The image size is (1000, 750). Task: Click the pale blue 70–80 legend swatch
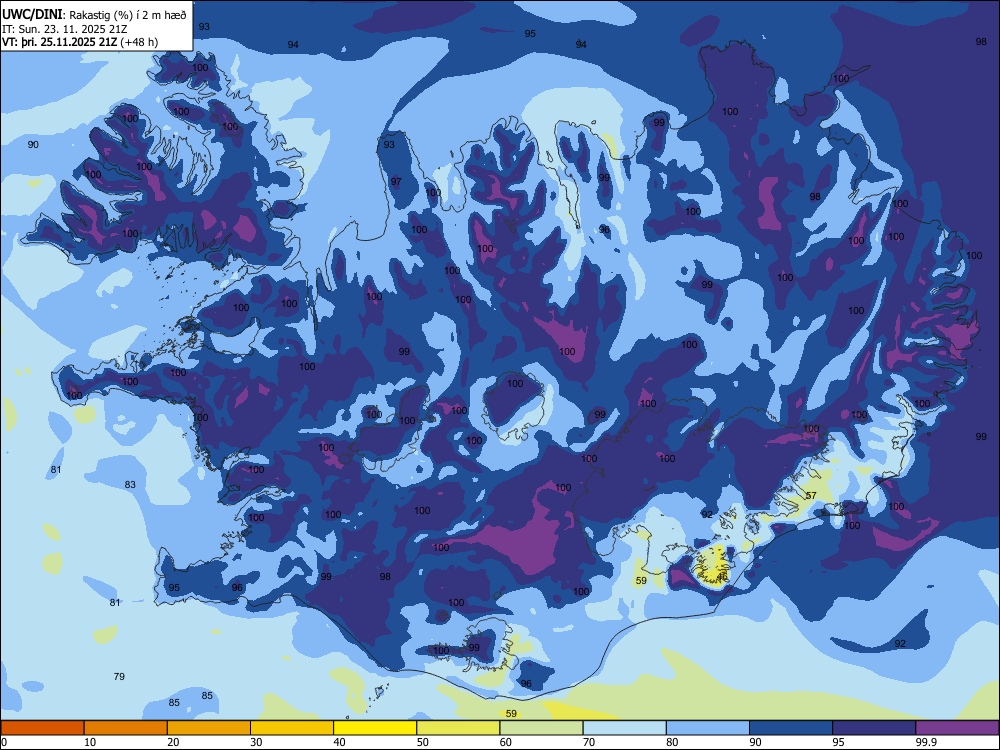[624, 728]
